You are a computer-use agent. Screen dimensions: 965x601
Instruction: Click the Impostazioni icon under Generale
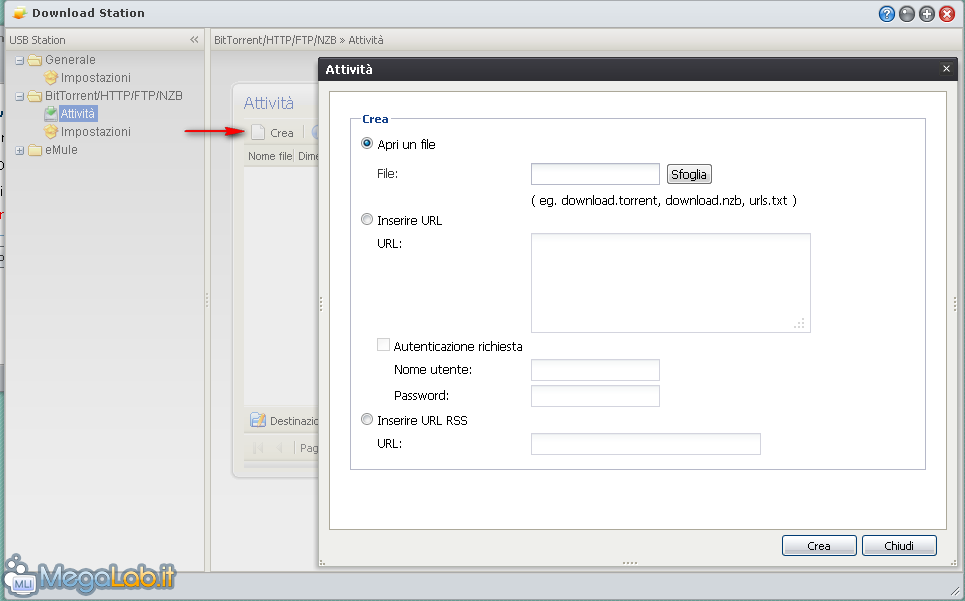pos(51,78)
